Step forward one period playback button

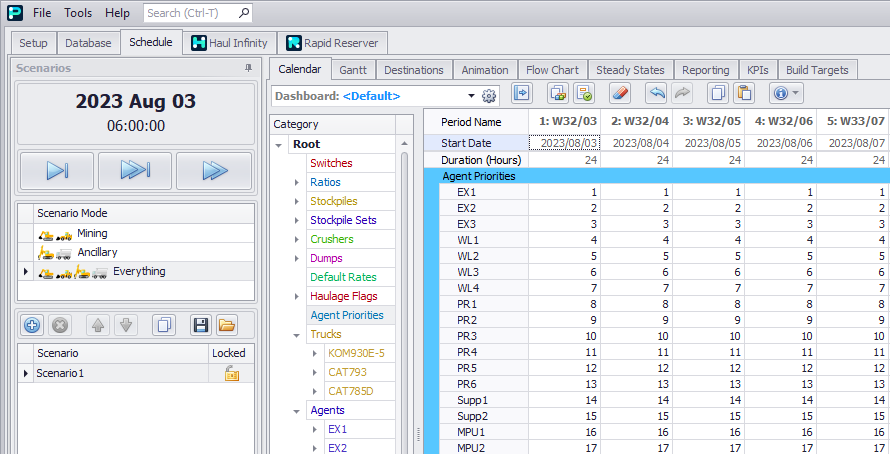(57, 171)
